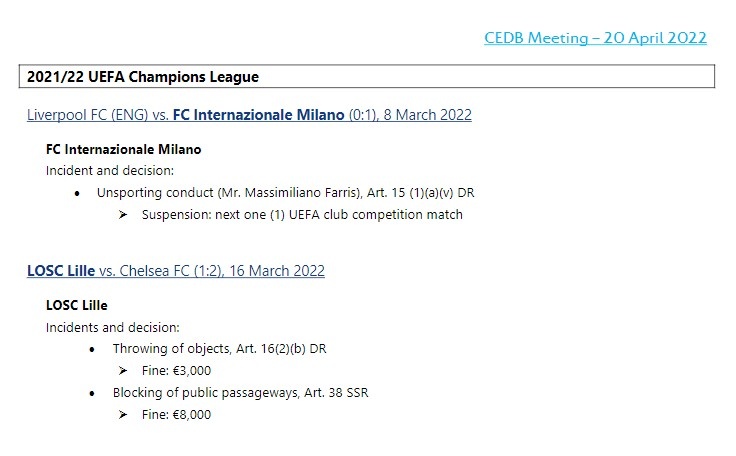
Task: Click the "Incident and decision:" label
Action: coord(110,170)
